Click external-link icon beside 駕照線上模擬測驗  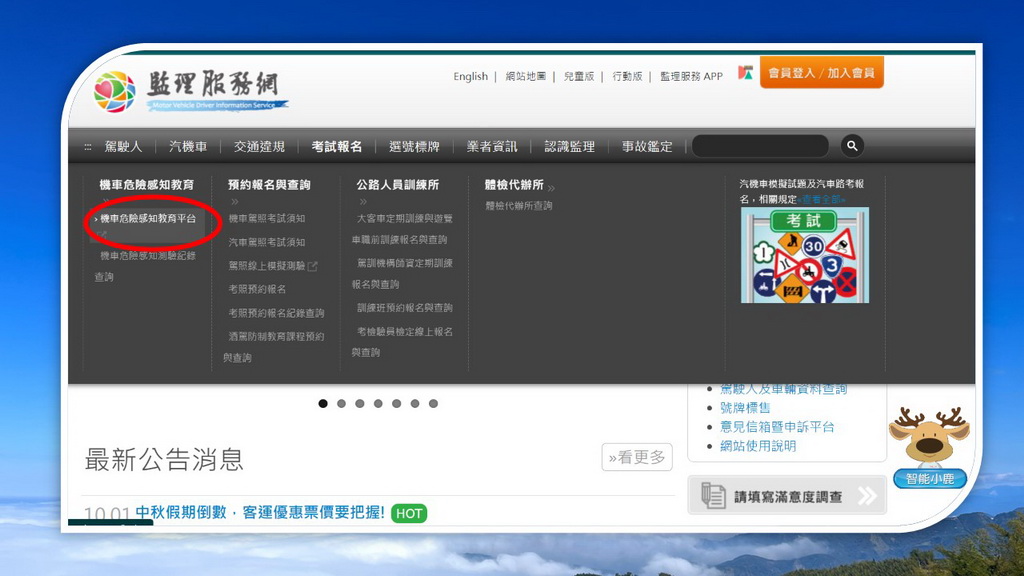(313, 266)
